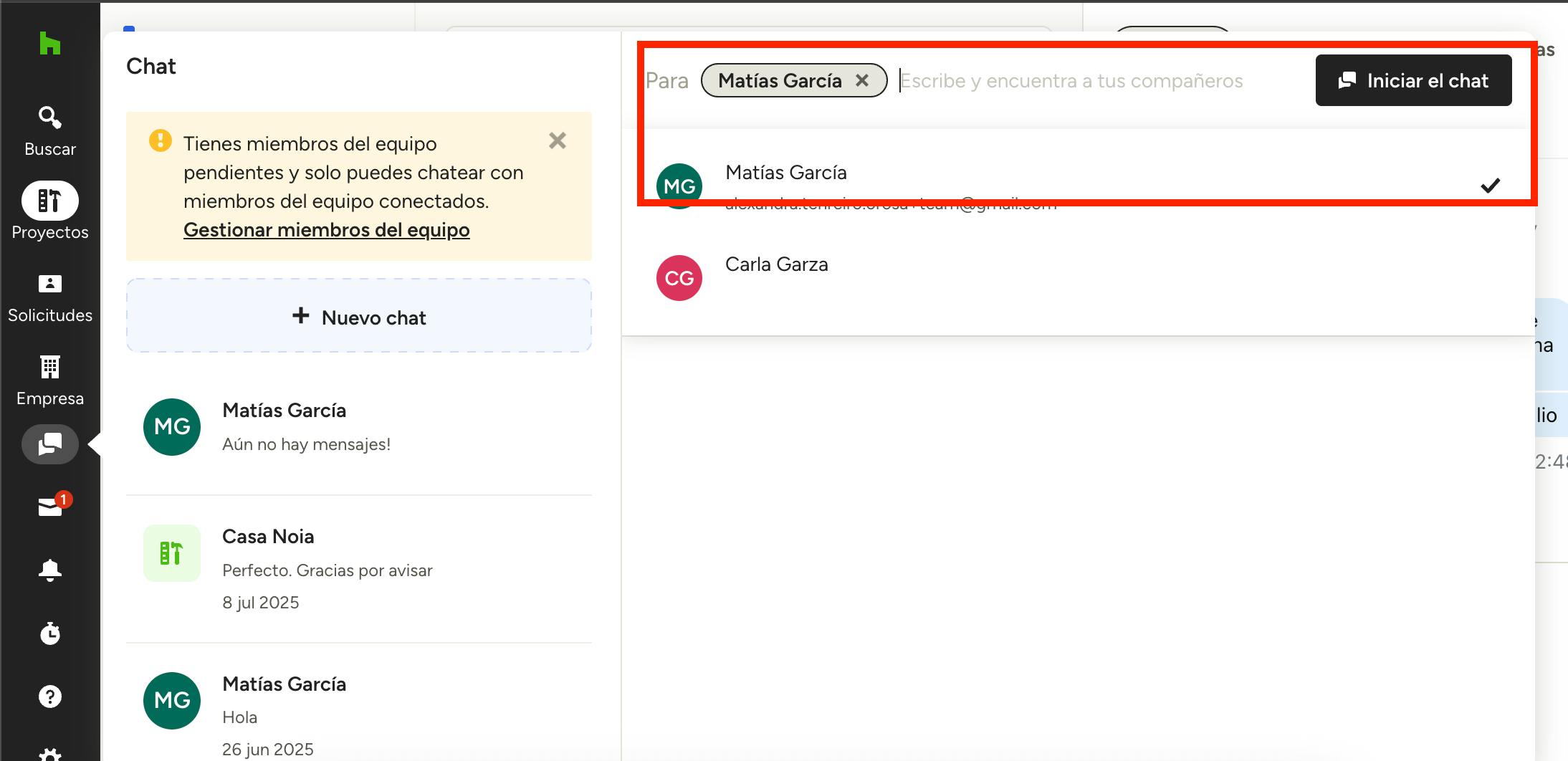Go to Proyectos section
The width and height of the screenshot is (1568, 761).
point(50,212)
